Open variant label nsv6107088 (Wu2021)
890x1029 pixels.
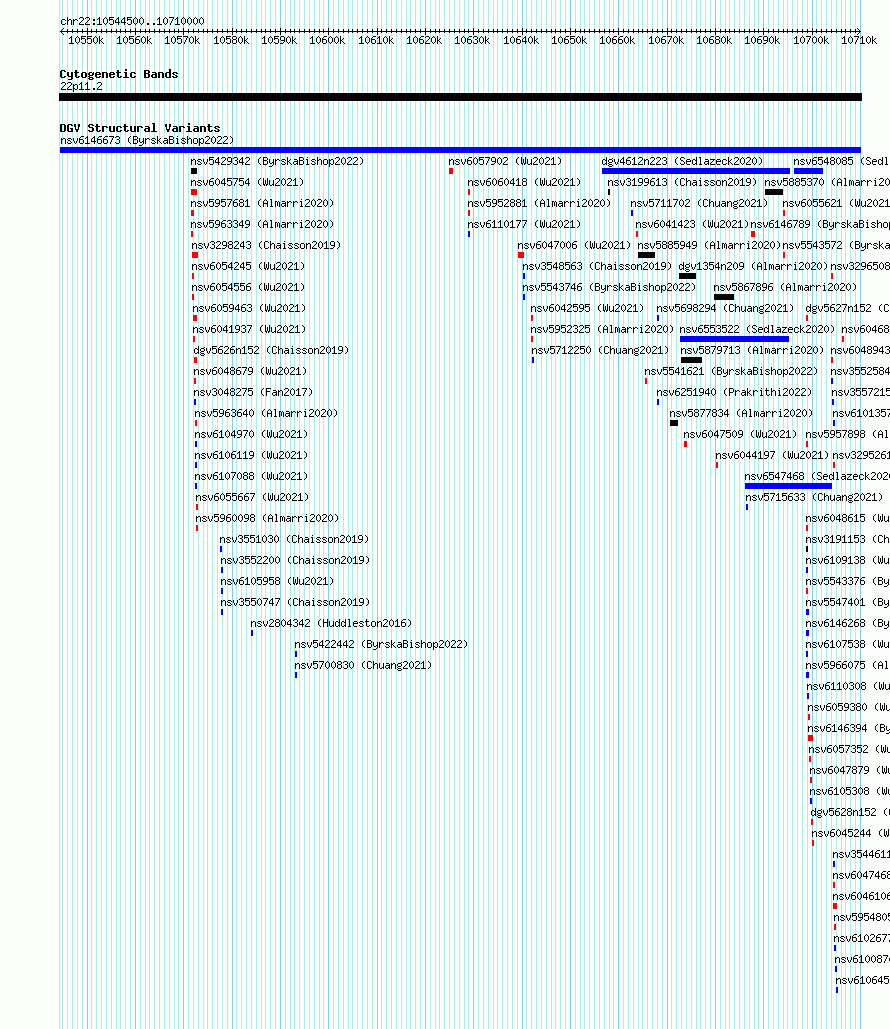pyautogui.click(x=251, y=476)
